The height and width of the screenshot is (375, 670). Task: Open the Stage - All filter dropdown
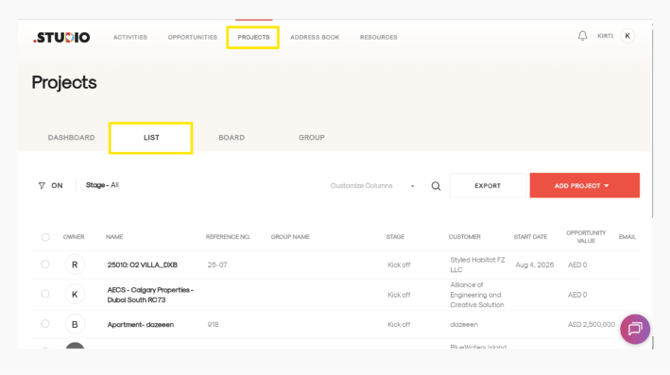[102, 185]
